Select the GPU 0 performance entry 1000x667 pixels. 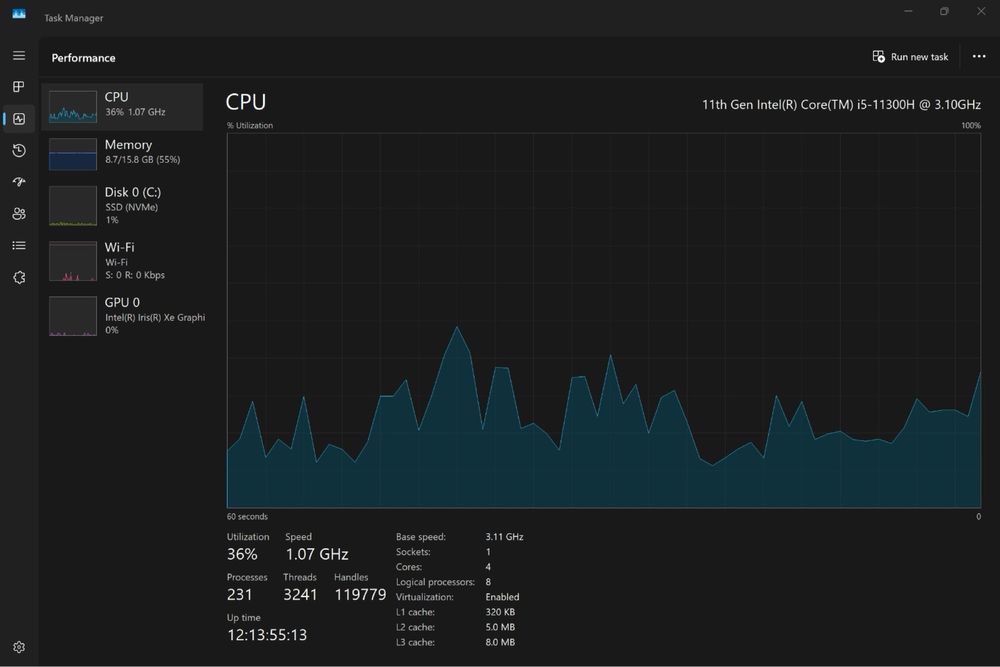coord(122,316)
